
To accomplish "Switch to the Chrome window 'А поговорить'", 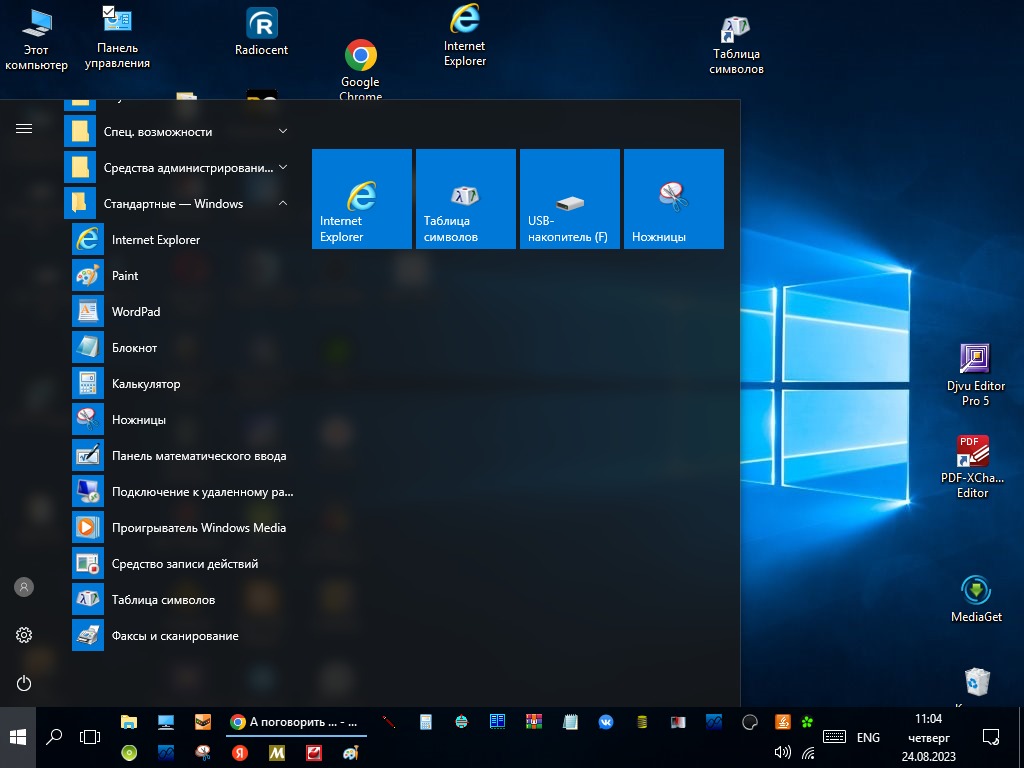I will pos(296,722).
